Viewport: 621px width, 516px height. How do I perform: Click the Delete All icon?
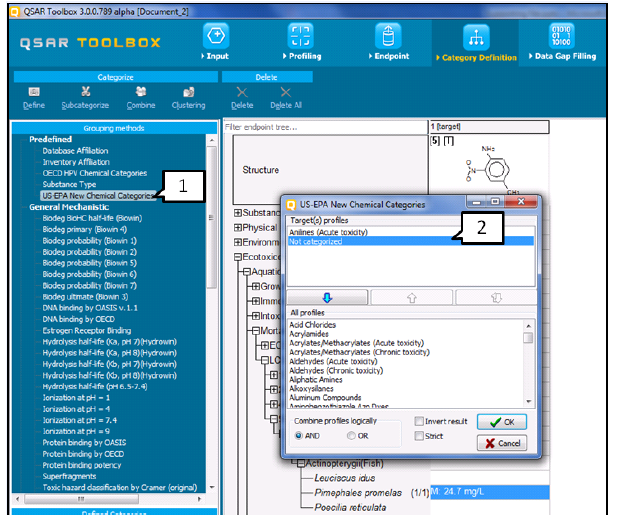point(286,92)
